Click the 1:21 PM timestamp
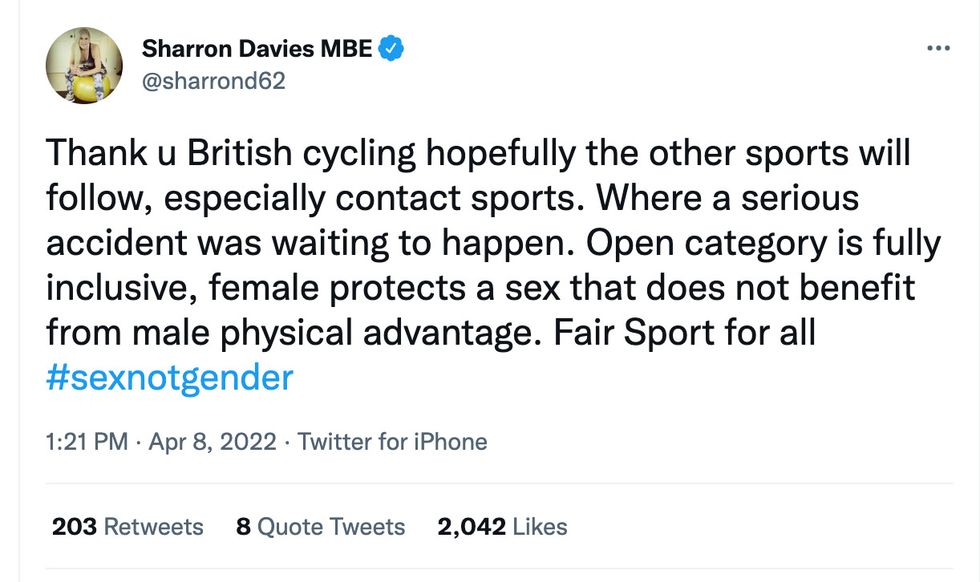This screenshot has height=582, width=980. click(x=86, y=441)
